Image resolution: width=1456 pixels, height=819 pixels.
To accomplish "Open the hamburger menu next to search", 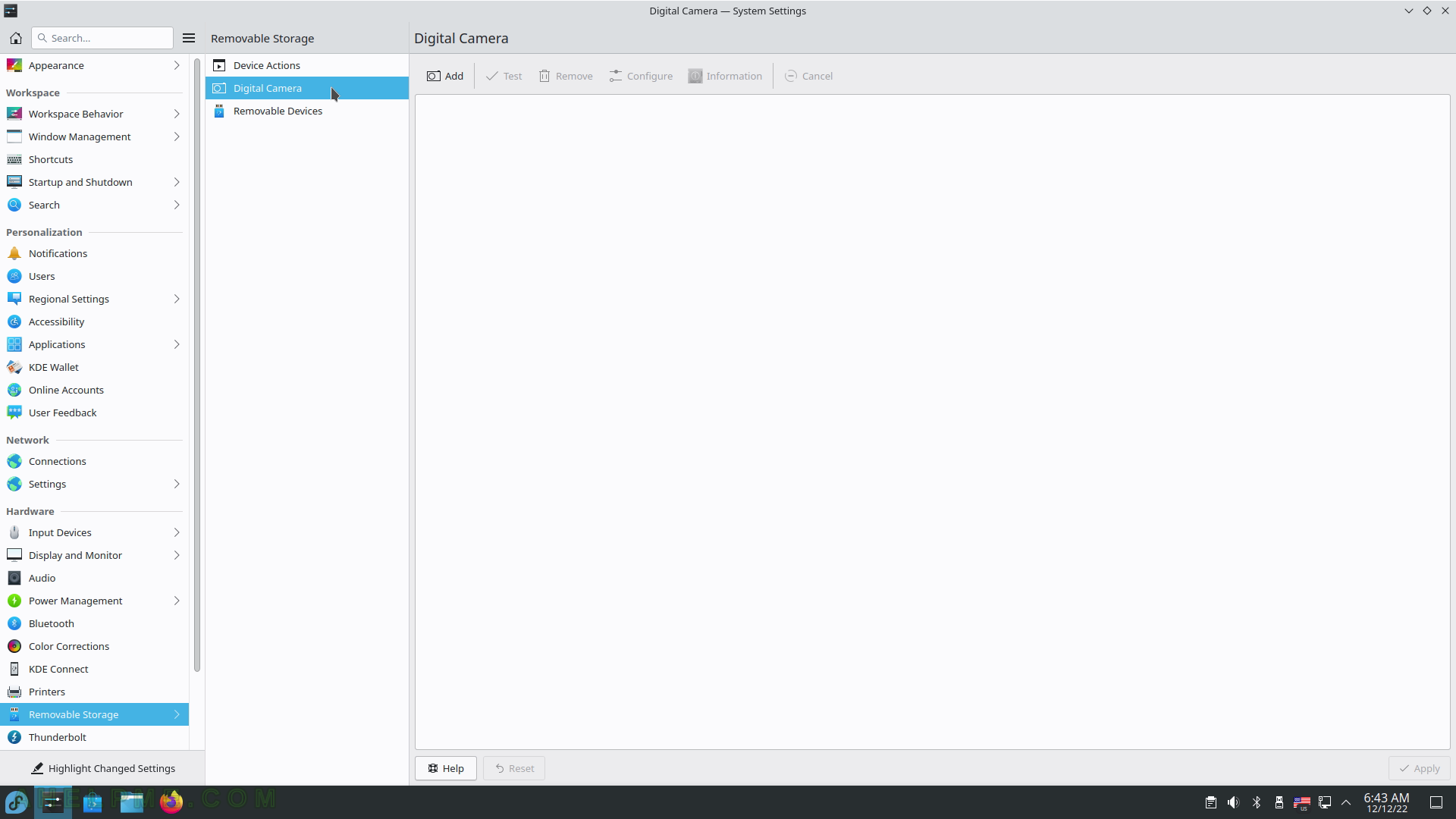I will pos(189,38).
